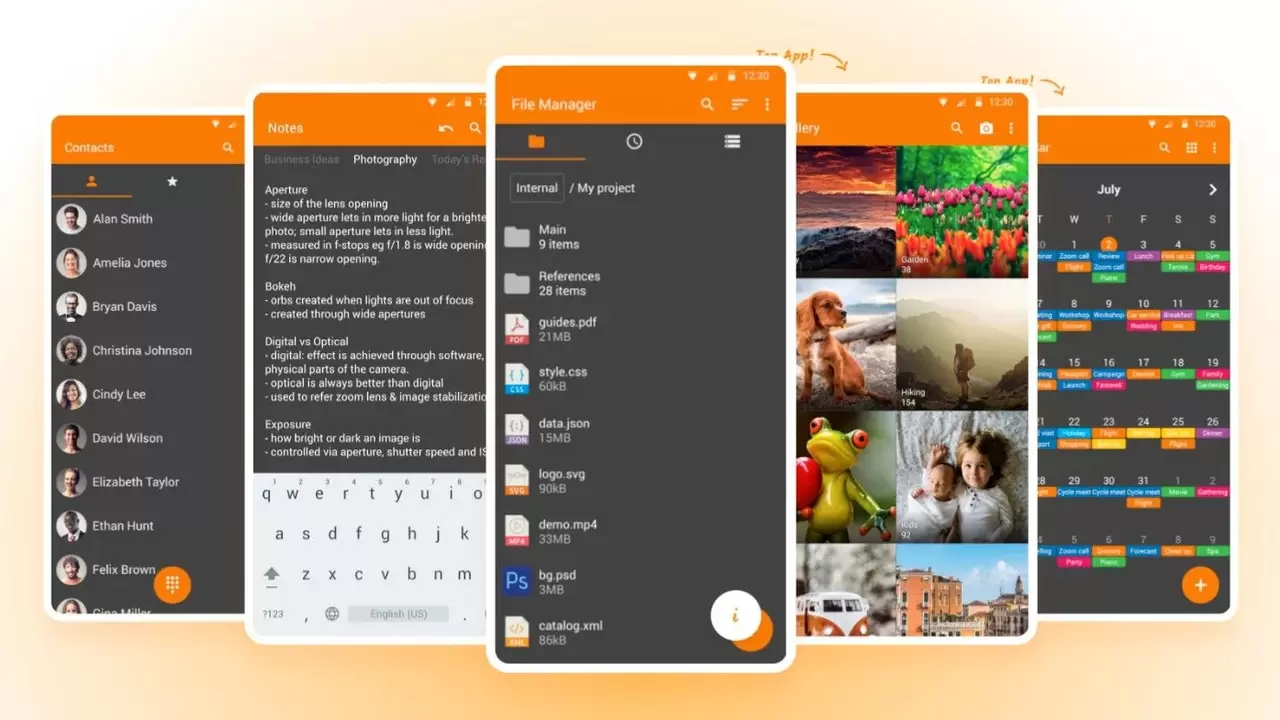
Task: Open bg.psd Photoshop file
Action: [640, 582]
